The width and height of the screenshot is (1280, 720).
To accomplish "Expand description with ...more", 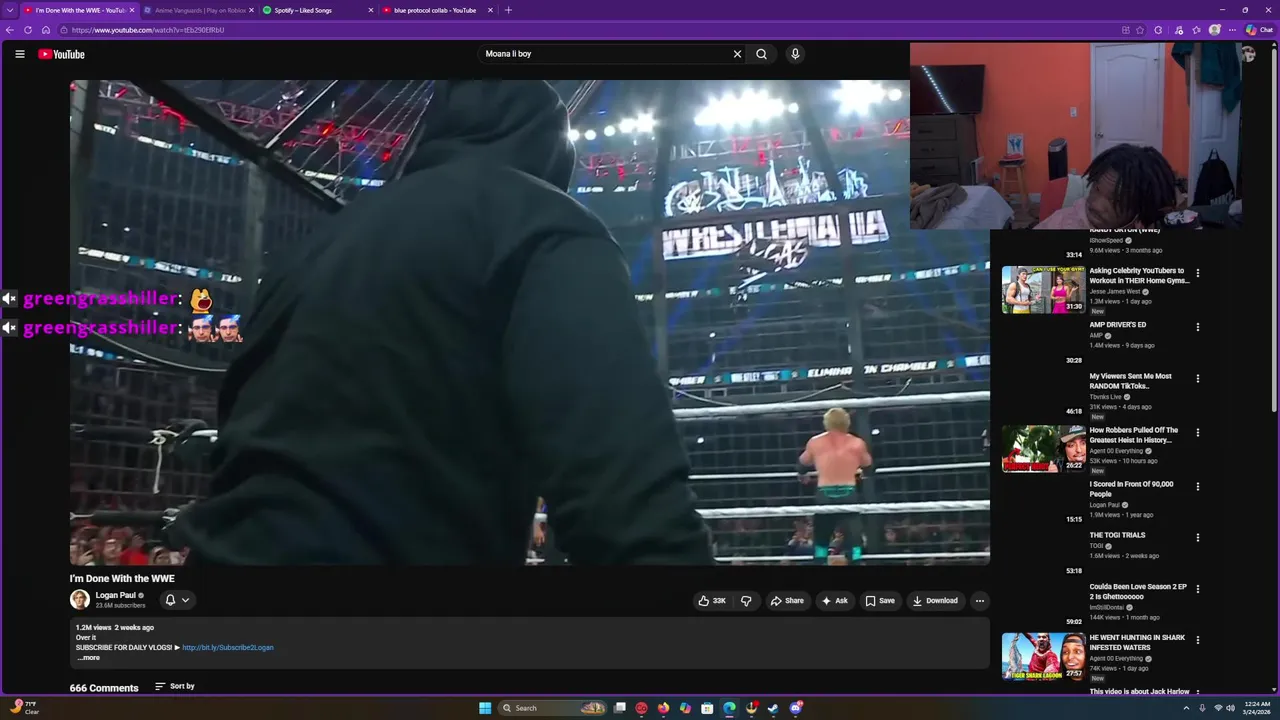I will [88, 658].
